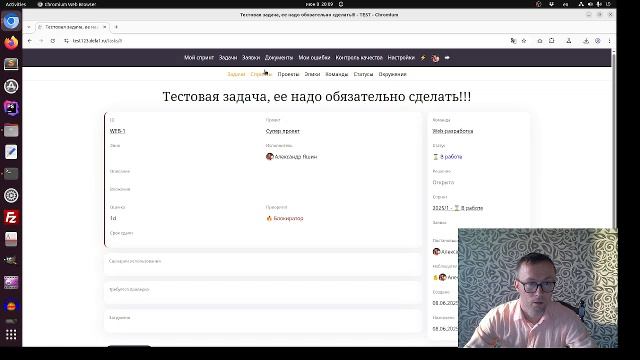The width and height of the screenshot is (640, 360).
Task: Show Applications grid in dock
Action: 11,335
